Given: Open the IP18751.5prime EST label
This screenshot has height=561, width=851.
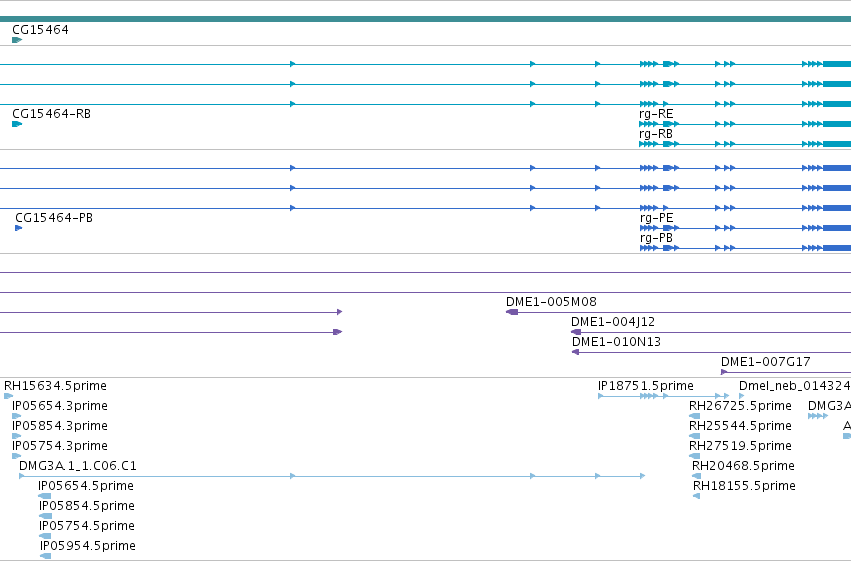Looking at the screenshot, I should (646, 386).
